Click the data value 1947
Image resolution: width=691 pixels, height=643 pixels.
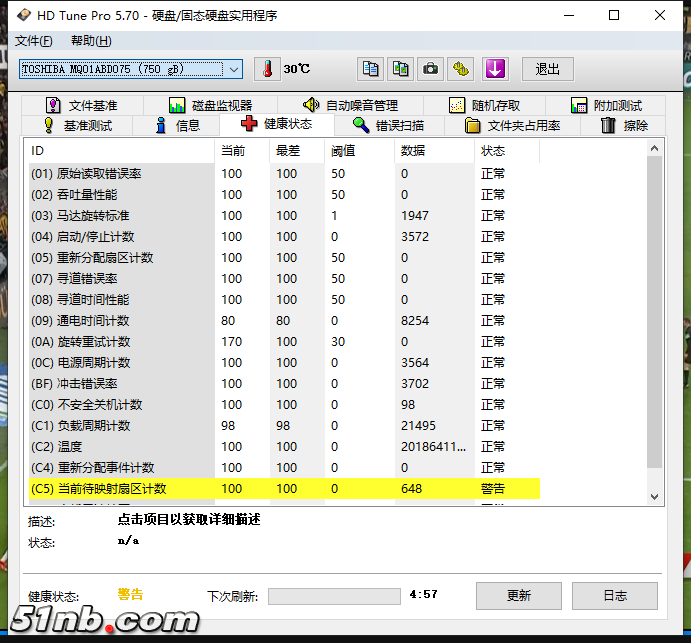415,216
